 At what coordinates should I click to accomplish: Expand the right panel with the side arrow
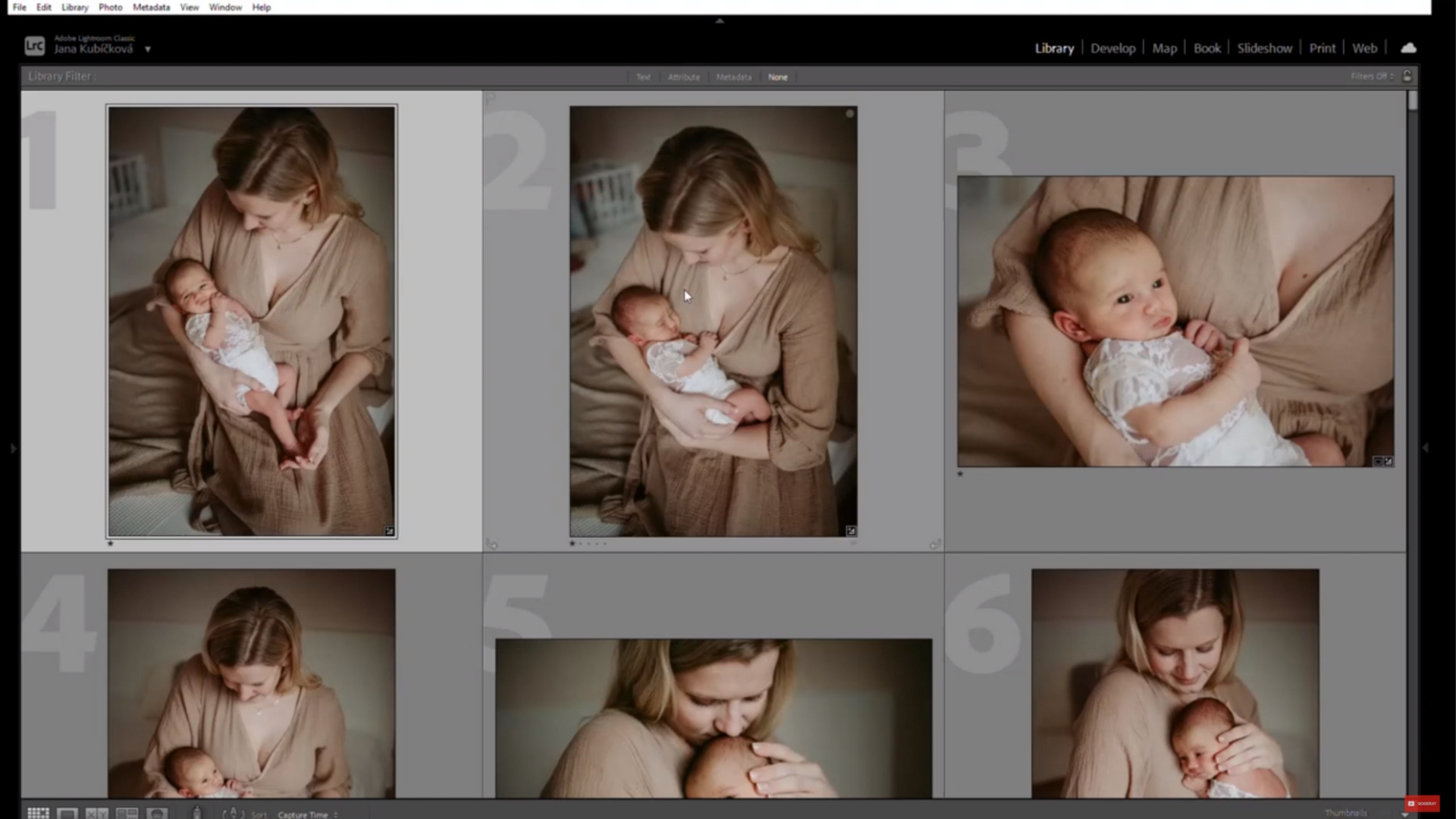coord(1425,448)
